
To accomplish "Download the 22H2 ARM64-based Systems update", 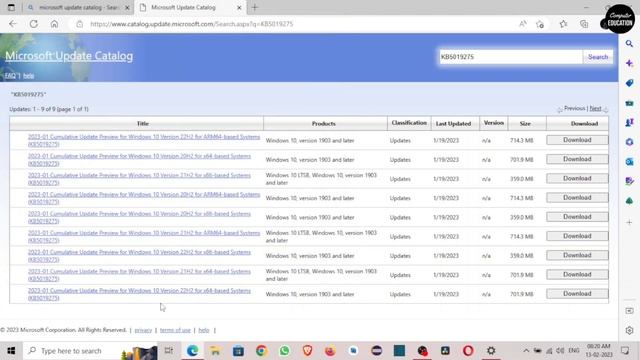I will click(577, 140).
